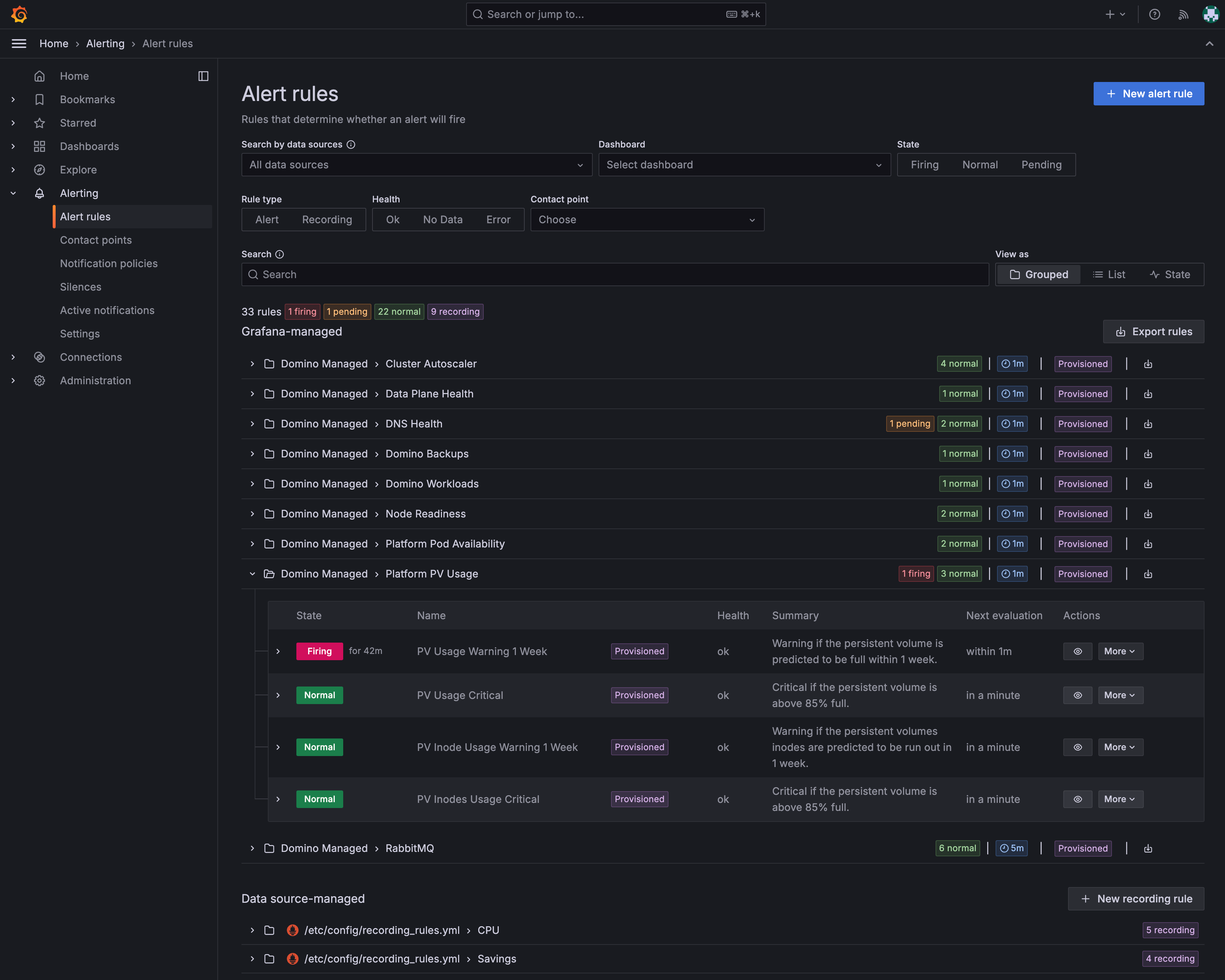This screenshot has height=980, width=1225.
Task: Switch view to List
Action: (x=1109, y=275)
